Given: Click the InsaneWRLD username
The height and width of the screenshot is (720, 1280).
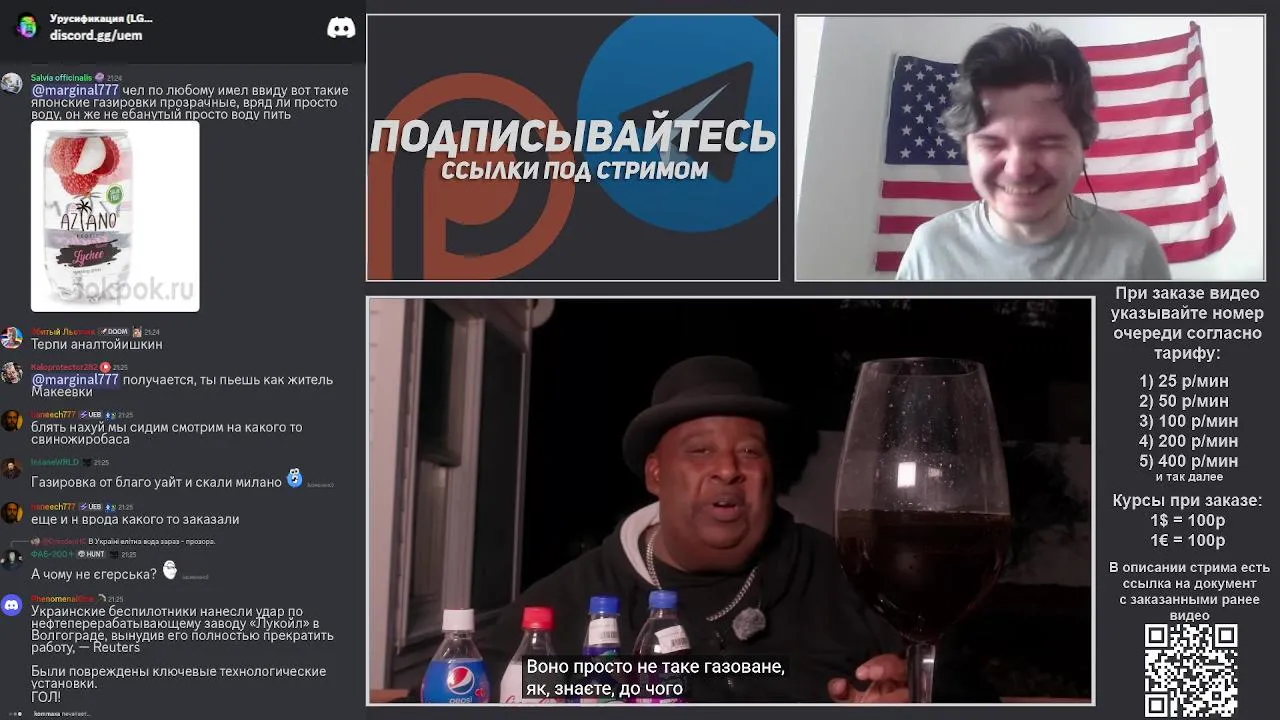Looking at the screenshot, I should pos(54,462).
